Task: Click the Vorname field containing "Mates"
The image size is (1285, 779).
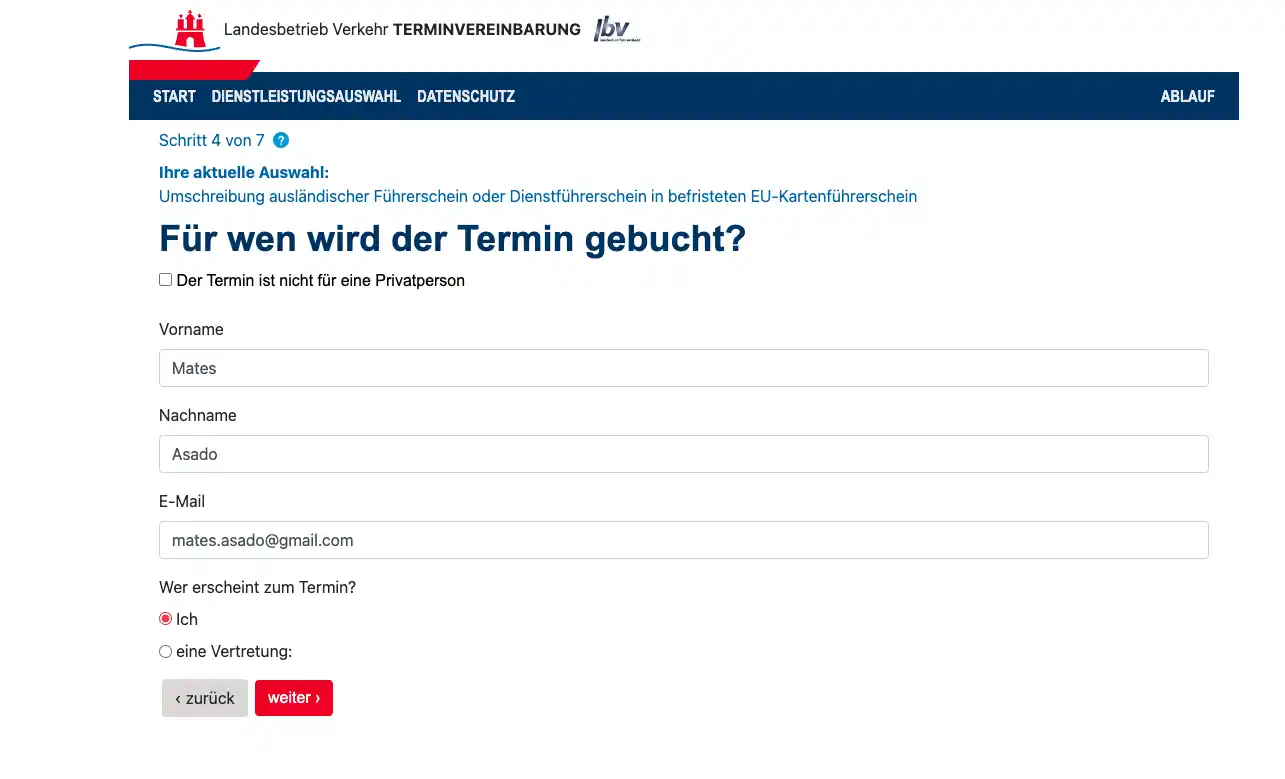Action: 683,368
